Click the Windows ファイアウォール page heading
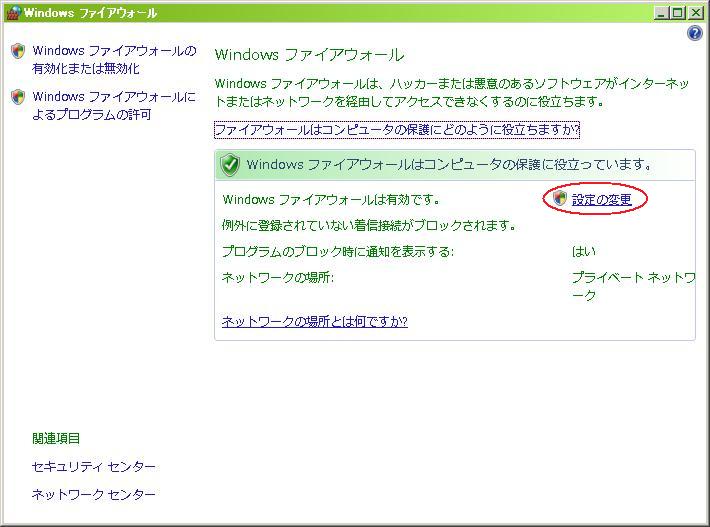Viewport: 710px width, 527px height. pos(309,55)
